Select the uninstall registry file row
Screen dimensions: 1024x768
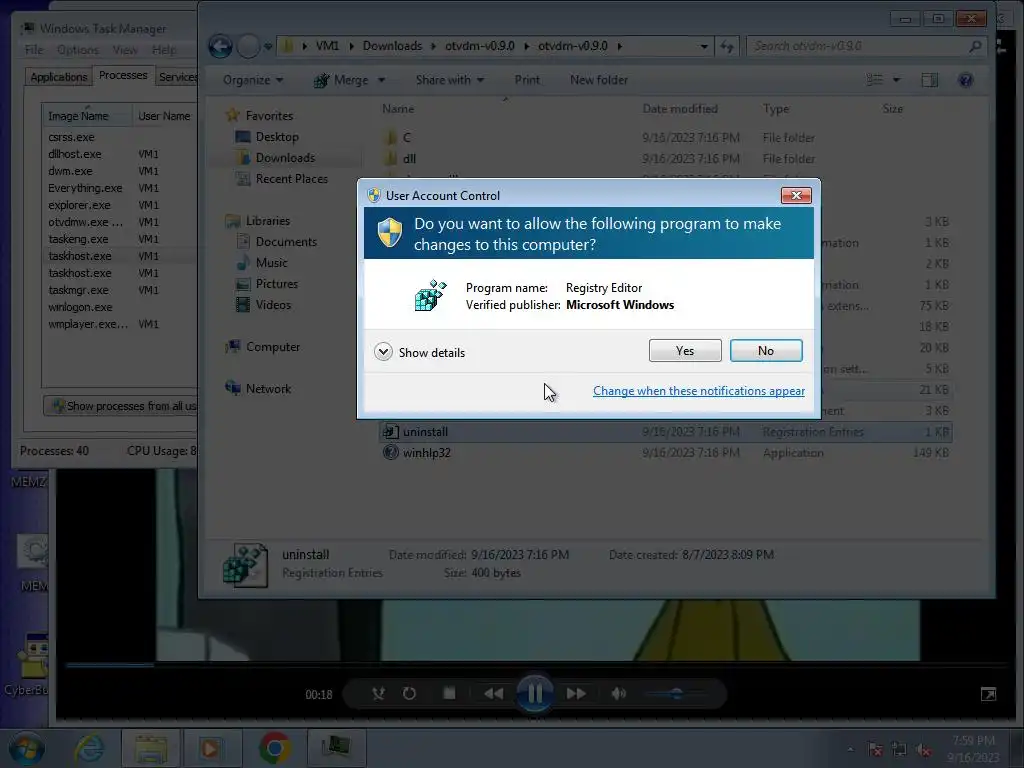tap(665, 432)
